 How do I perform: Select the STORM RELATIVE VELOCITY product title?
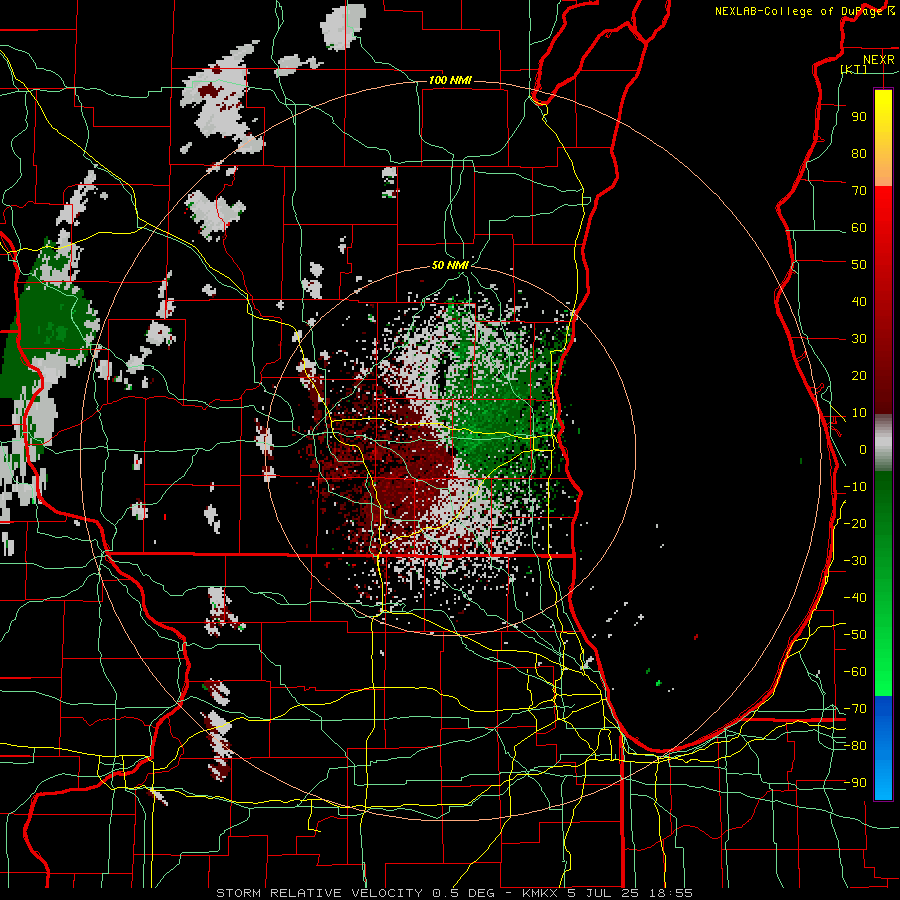pos(319,893)
